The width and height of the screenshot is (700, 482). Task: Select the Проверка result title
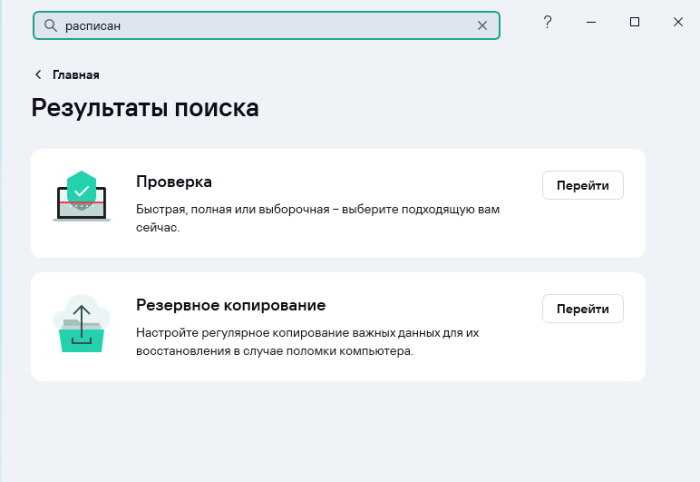[174, 182]
